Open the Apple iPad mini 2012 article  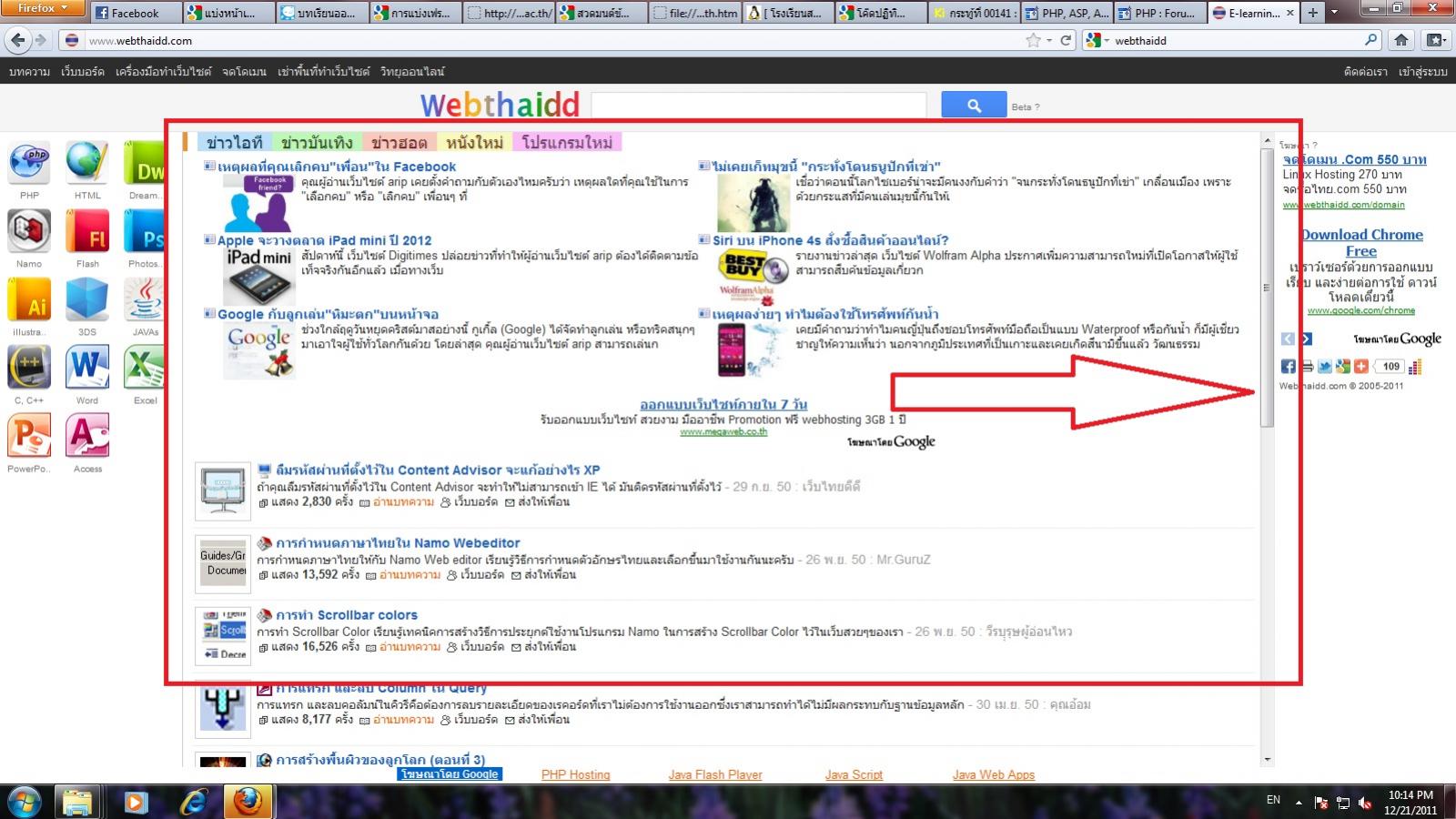coord(324,240)
